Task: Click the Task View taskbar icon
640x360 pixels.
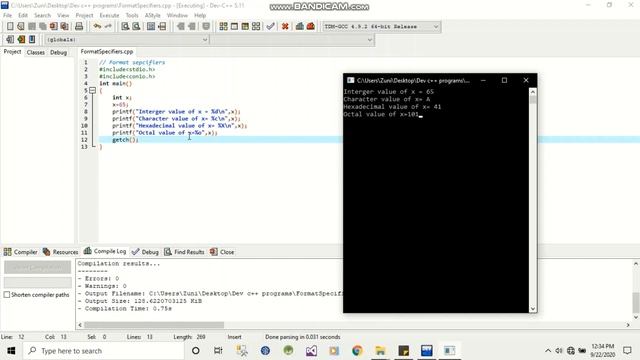Action: tap(218, 351)
